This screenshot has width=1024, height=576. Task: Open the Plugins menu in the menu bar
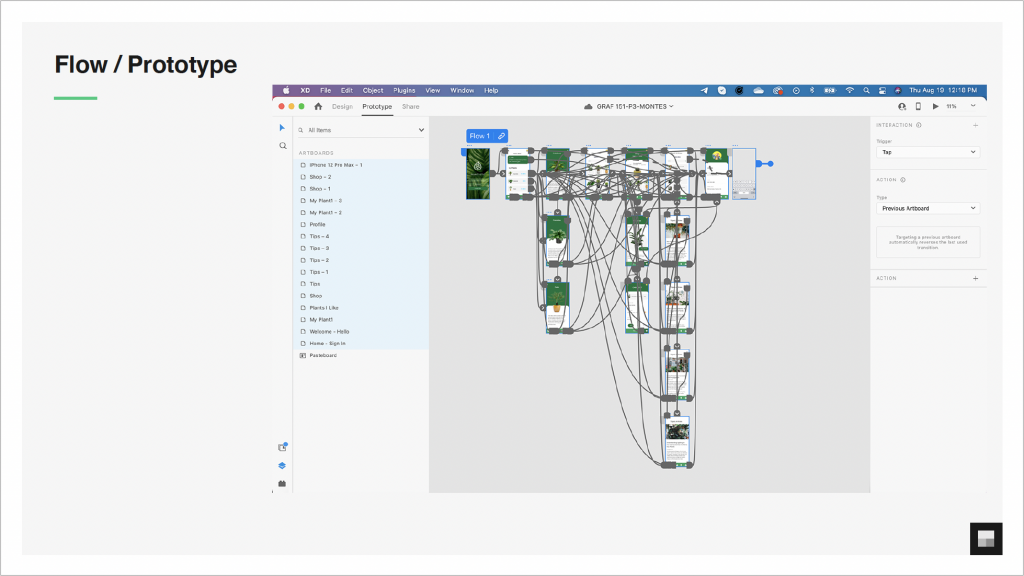click(x=404, y=90)
